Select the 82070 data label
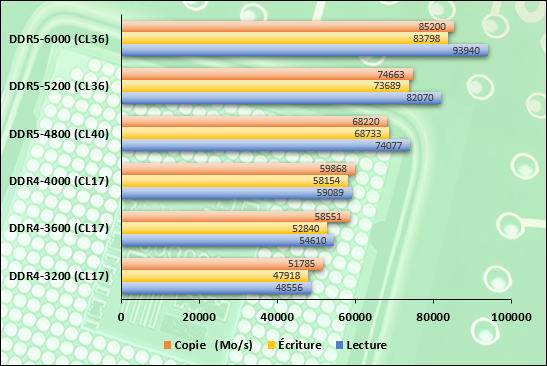 [x=420, y=98]
